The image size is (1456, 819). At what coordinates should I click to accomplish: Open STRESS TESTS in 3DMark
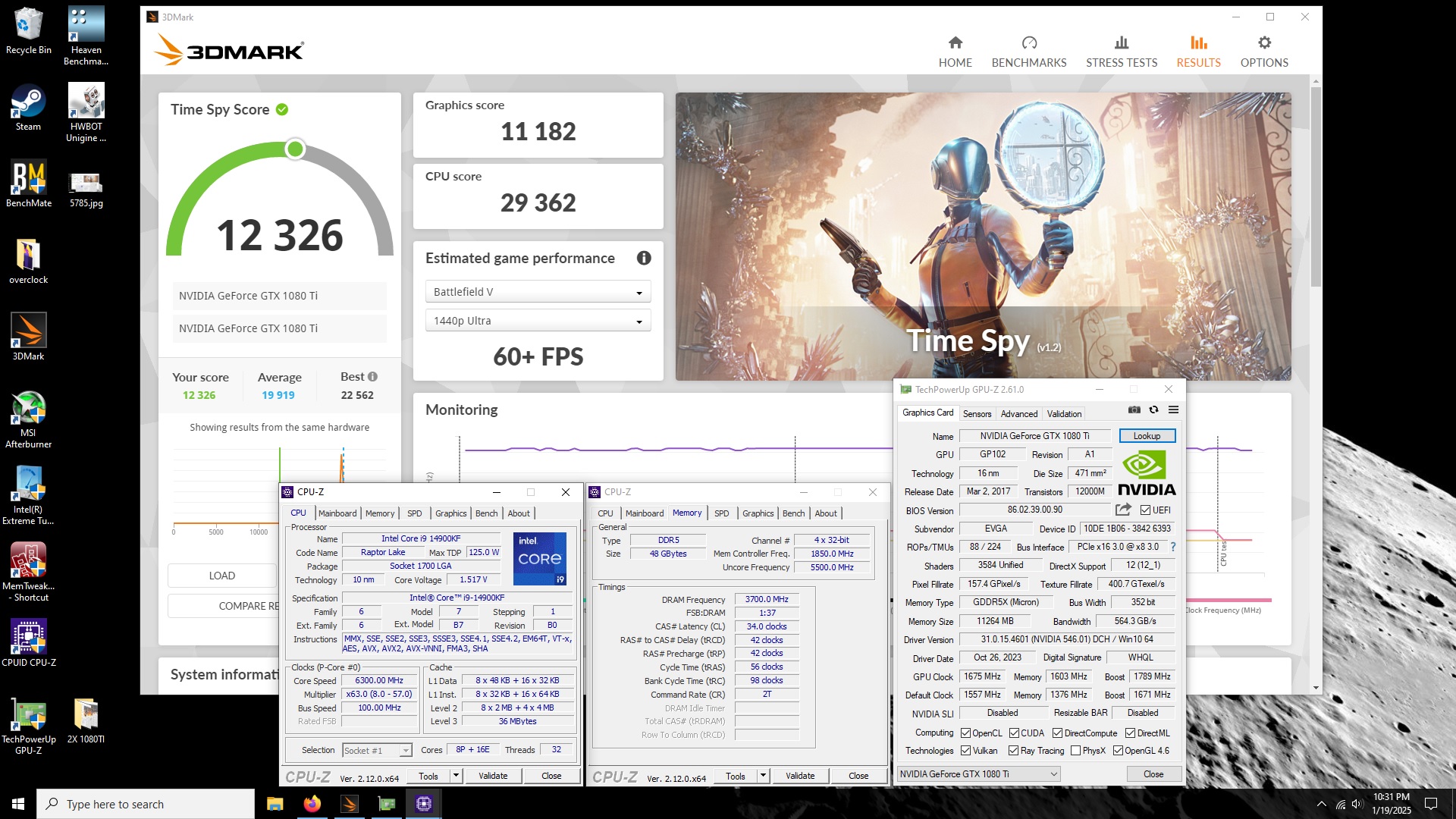tap(1122, 52)
